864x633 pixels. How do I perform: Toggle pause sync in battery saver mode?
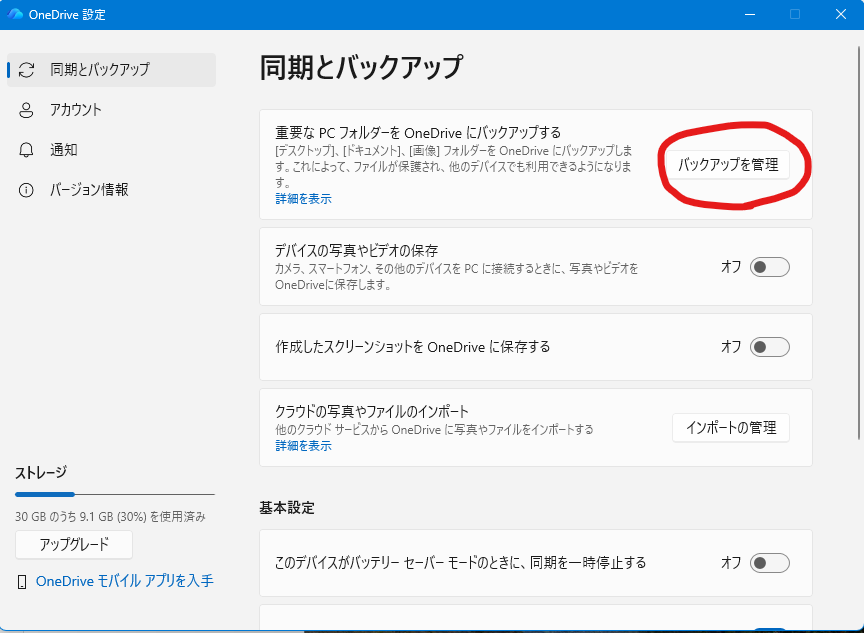point(769,563)
